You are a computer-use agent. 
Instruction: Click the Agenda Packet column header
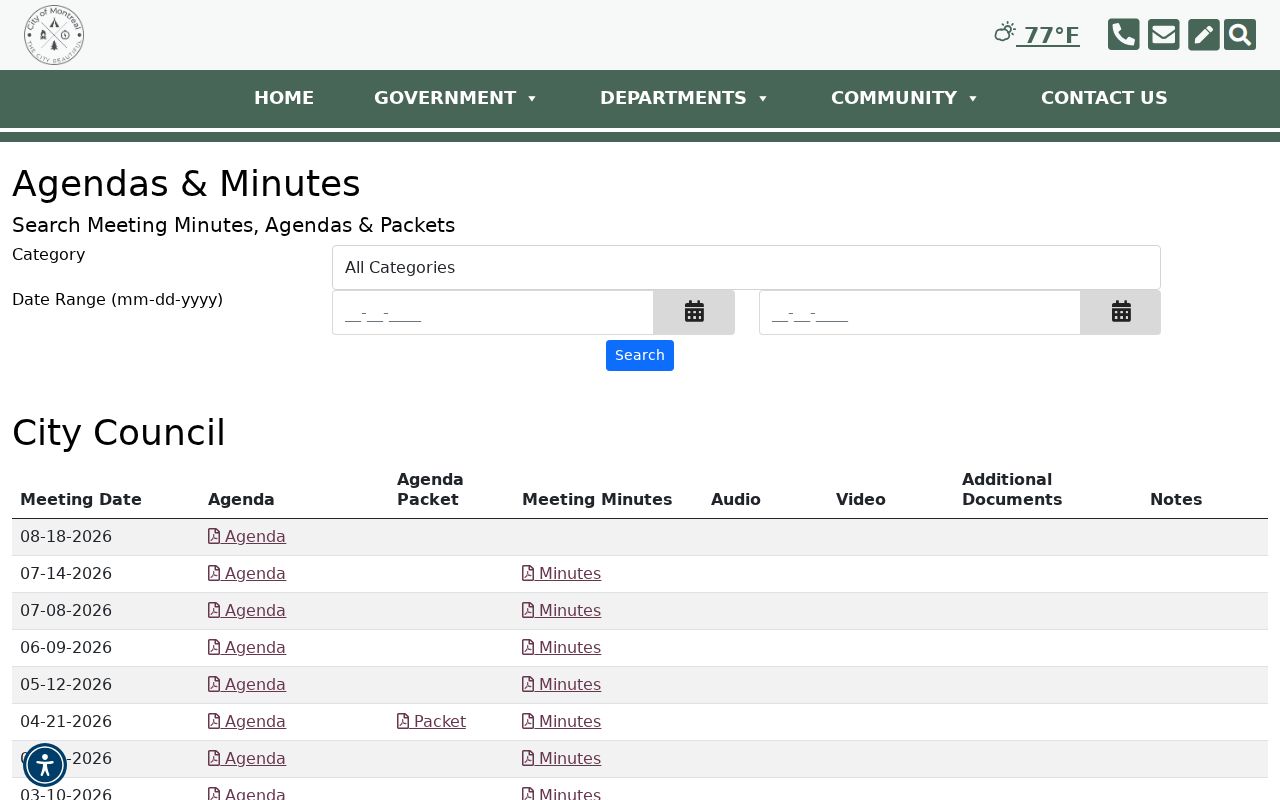(x=430, y=489)
